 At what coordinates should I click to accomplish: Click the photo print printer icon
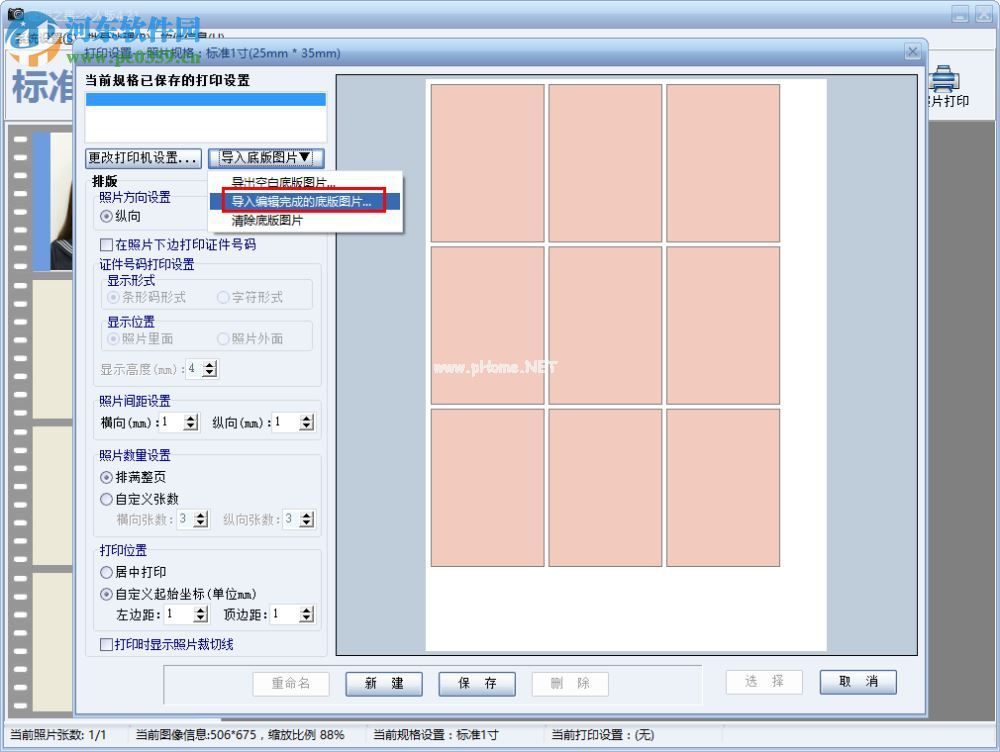[x=947, y=82]
